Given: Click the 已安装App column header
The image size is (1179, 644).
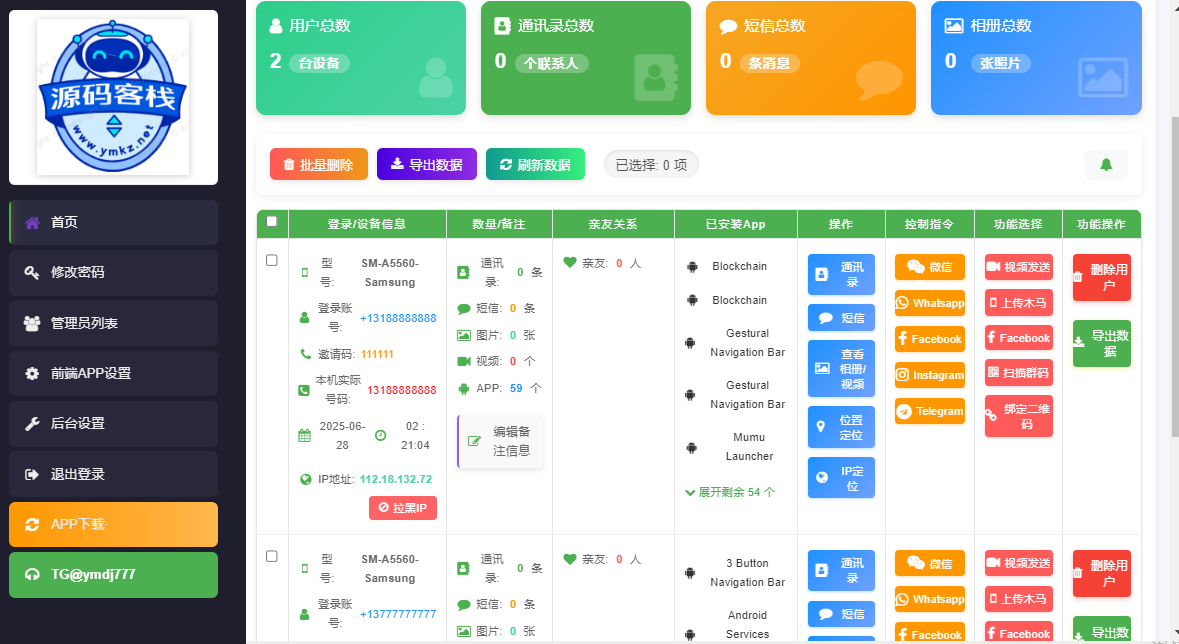Looking at the screenshot, I should (735, 224).
